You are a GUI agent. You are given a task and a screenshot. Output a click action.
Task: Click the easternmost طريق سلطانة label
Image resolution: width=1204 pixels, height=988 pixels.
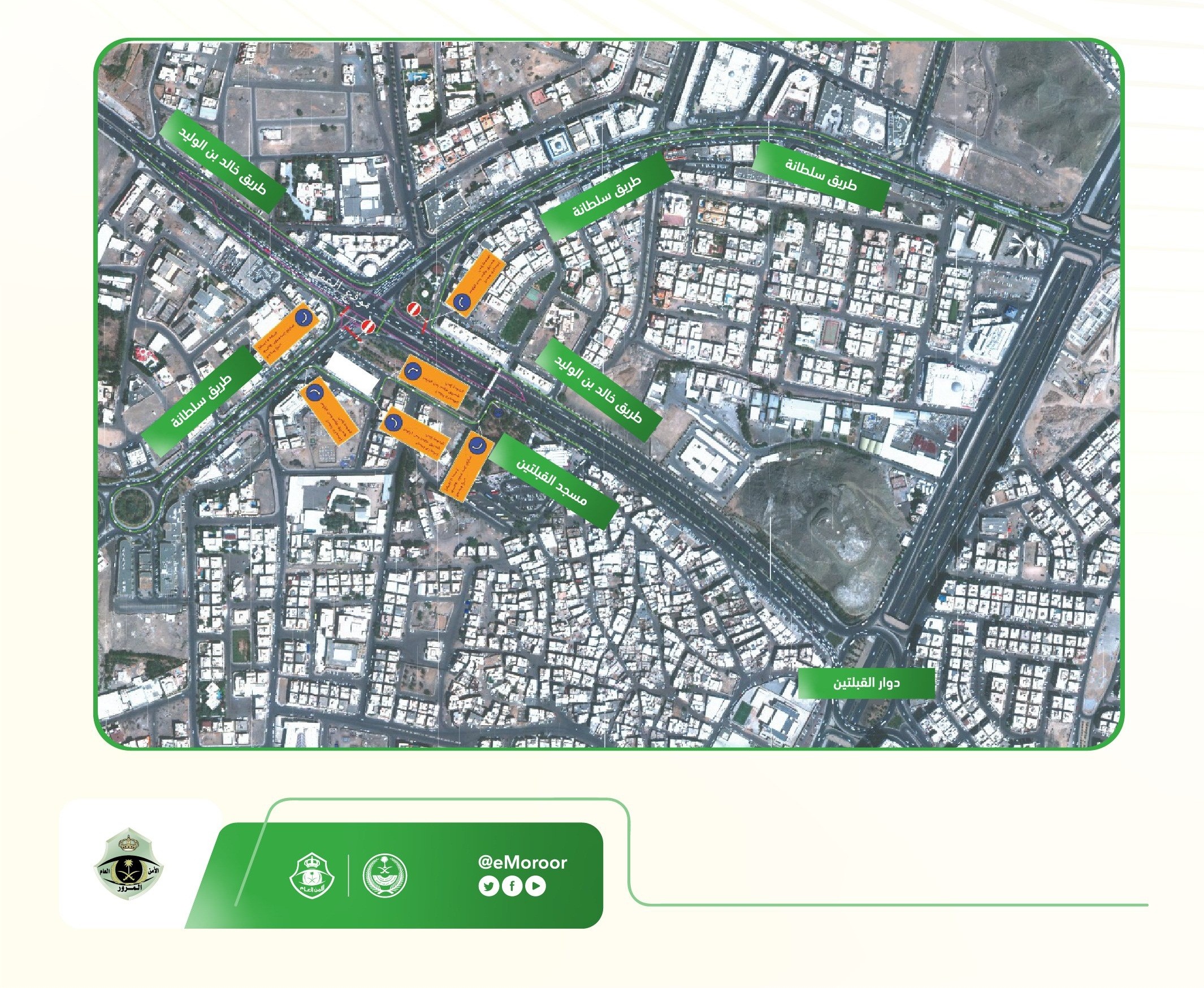click(x=821, y=175)
